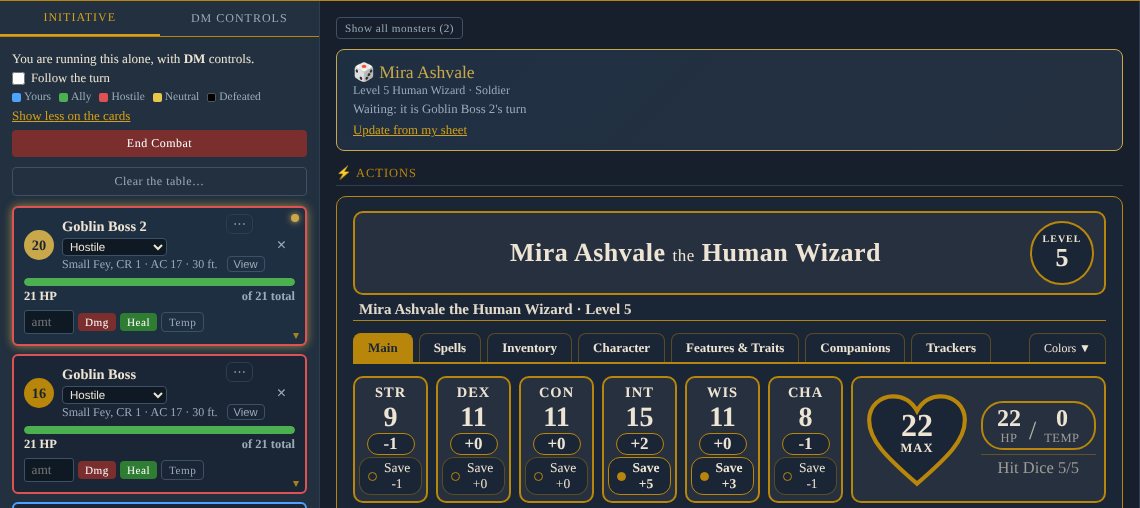Click the yellow Neutral legend swatch

(157, 97)
